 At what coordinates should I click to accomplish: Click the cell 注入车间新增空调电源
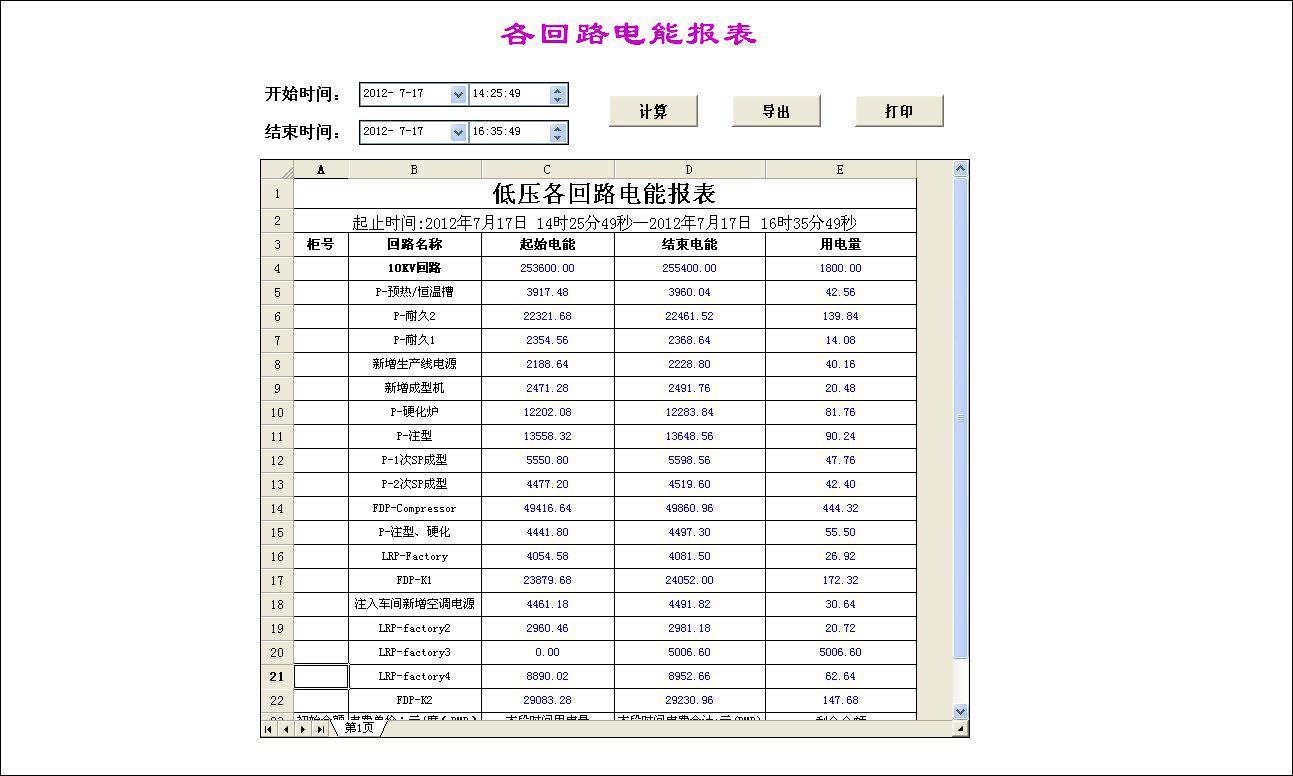point(415,604)
